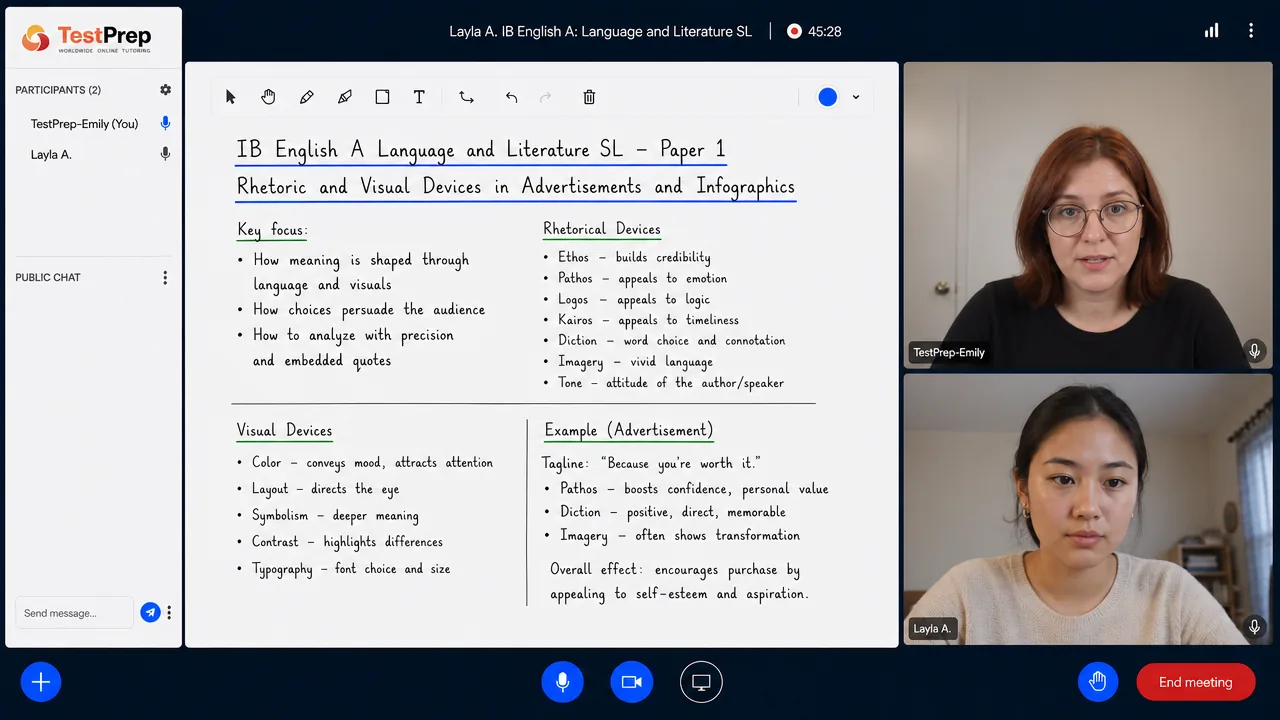This screenshot has width=1280, height=720.
Task: Click the PUBLIC CHAT header
Action: [x=48, y=277]
